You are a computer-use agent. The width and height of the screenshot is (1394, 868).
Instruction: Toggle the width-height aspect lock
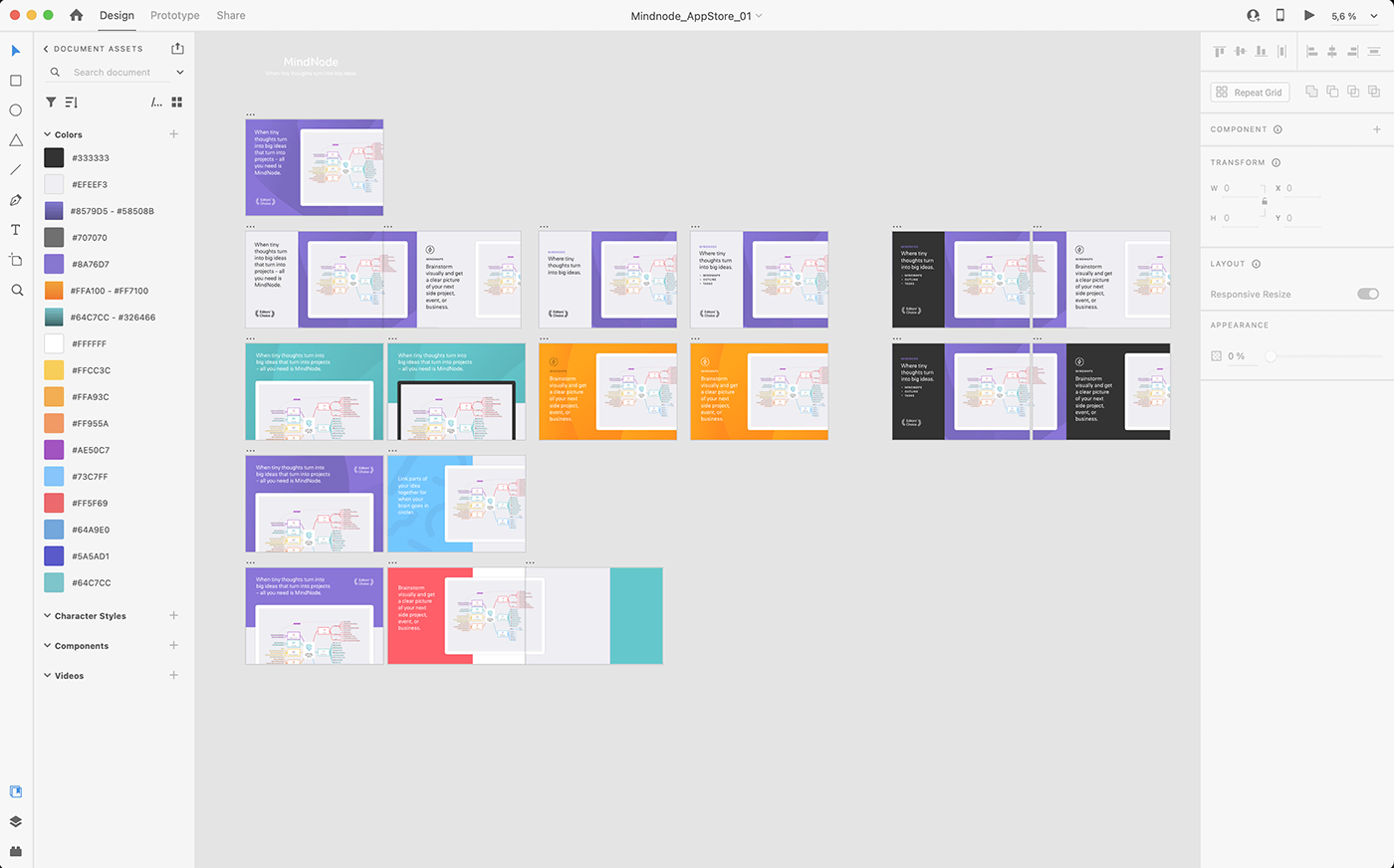tap(1265, 202)
